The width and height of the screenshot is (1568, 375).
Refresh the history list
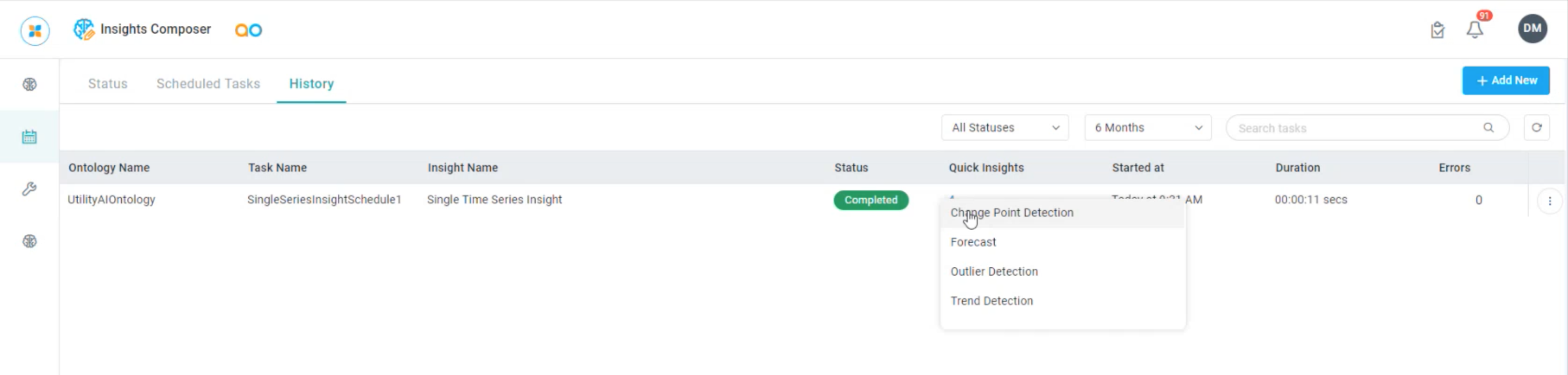click(x=1537, y=127)
